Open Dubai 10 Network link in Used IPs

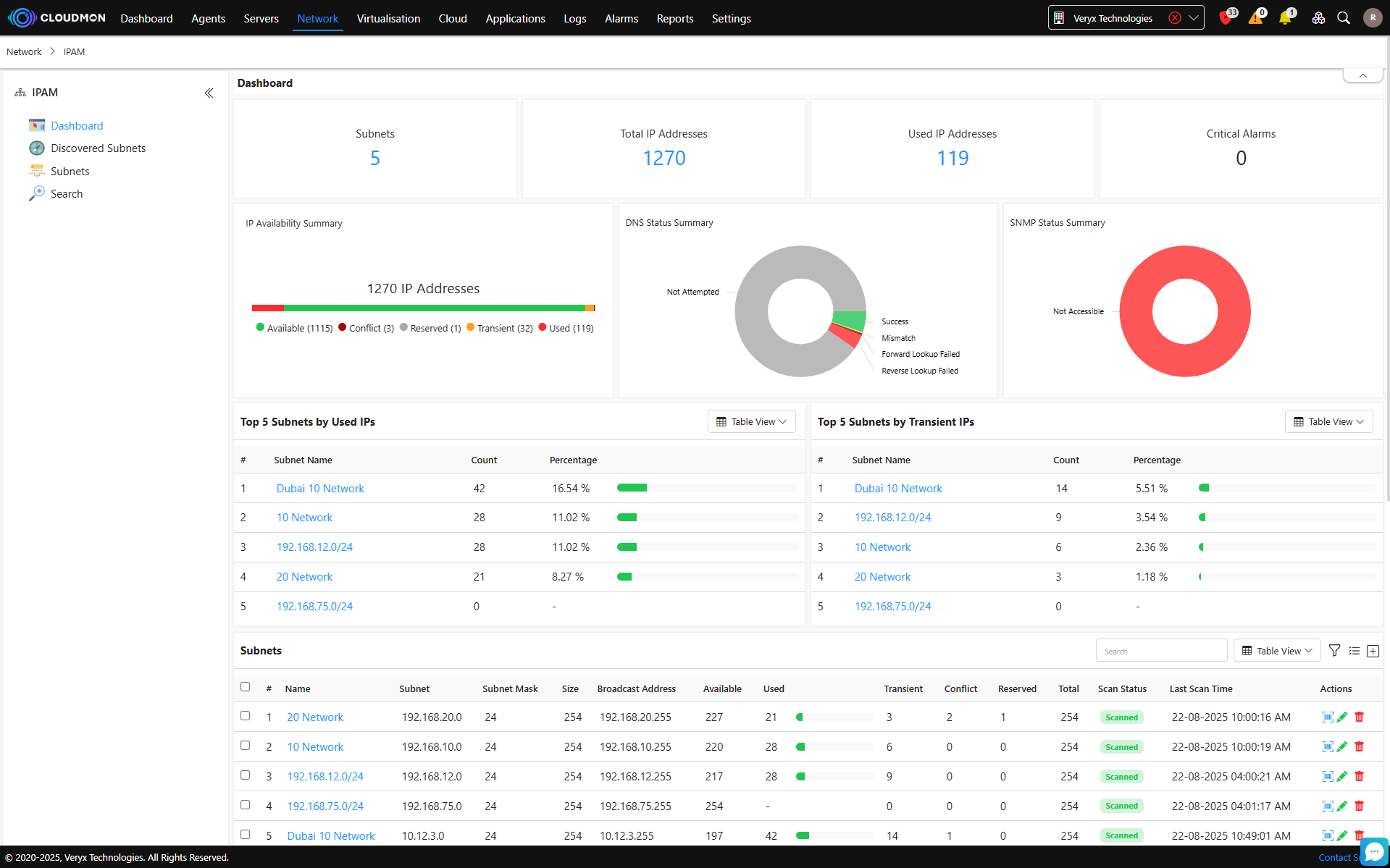(320, 489)
